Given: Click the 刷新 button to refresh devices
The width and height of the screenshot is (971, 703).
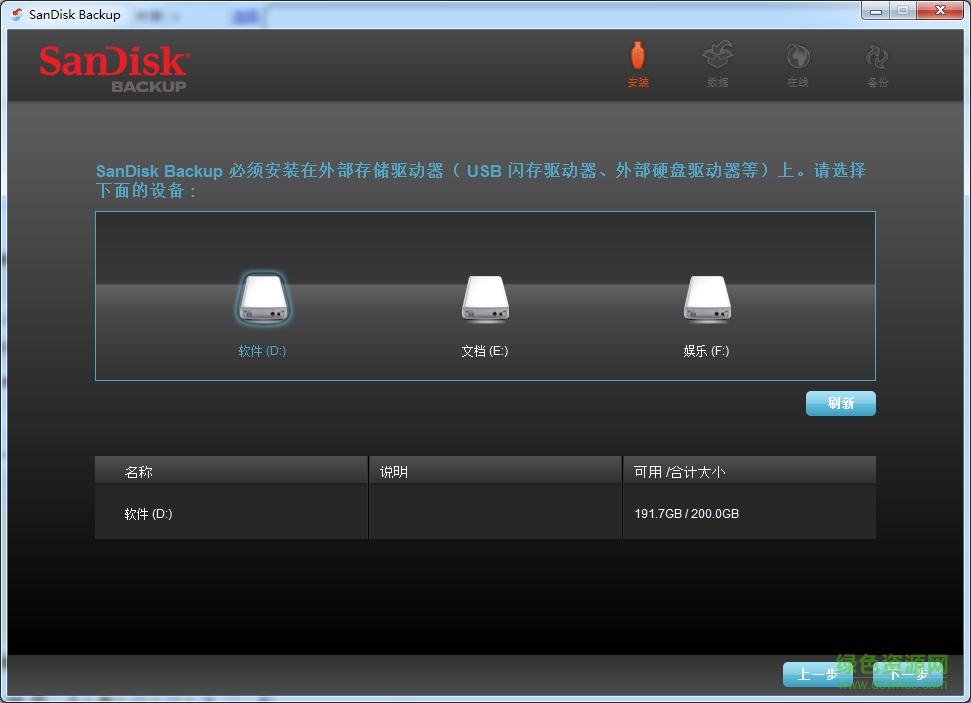Looking at the screenshot, I should tap(840, 403).
